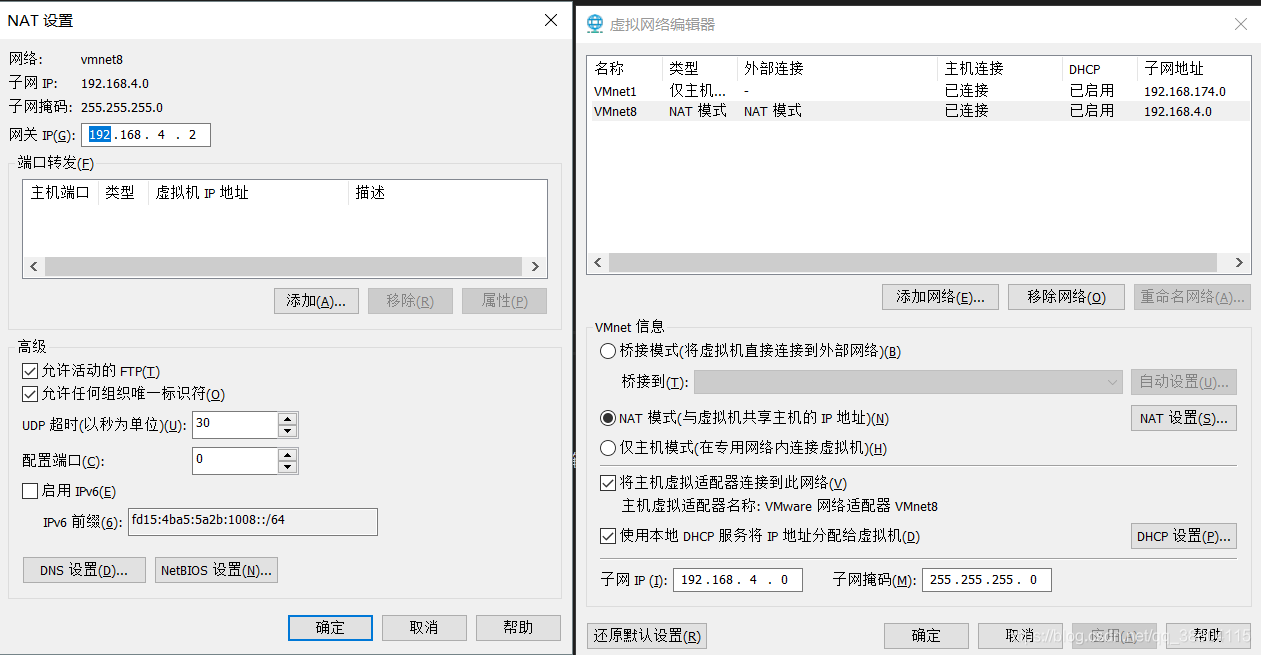
Task: Decrease UDP 超时 value with down arrow
Action: [x=288, y=431]
